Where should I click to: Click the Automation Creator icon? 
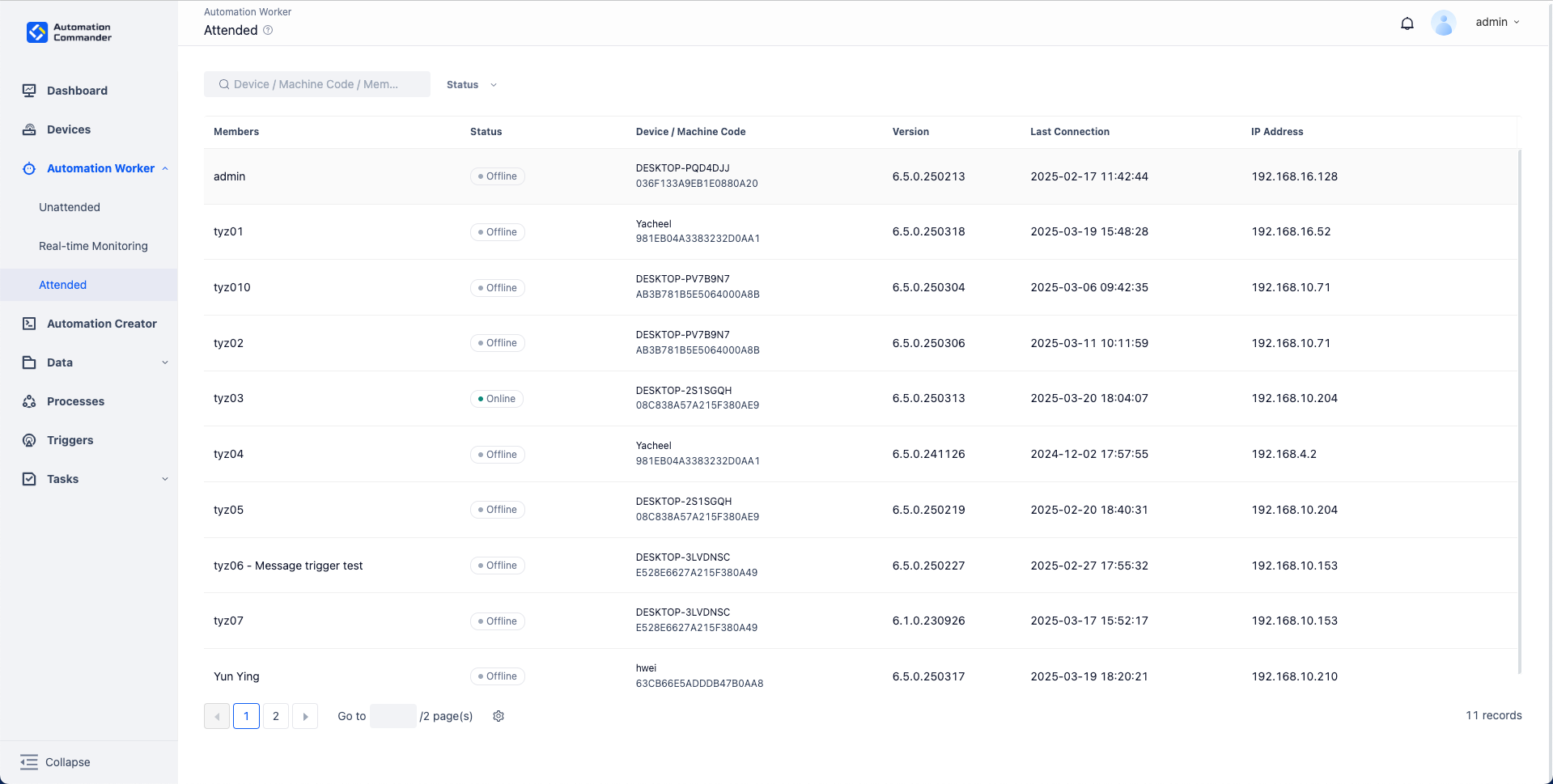coord(29,324)
